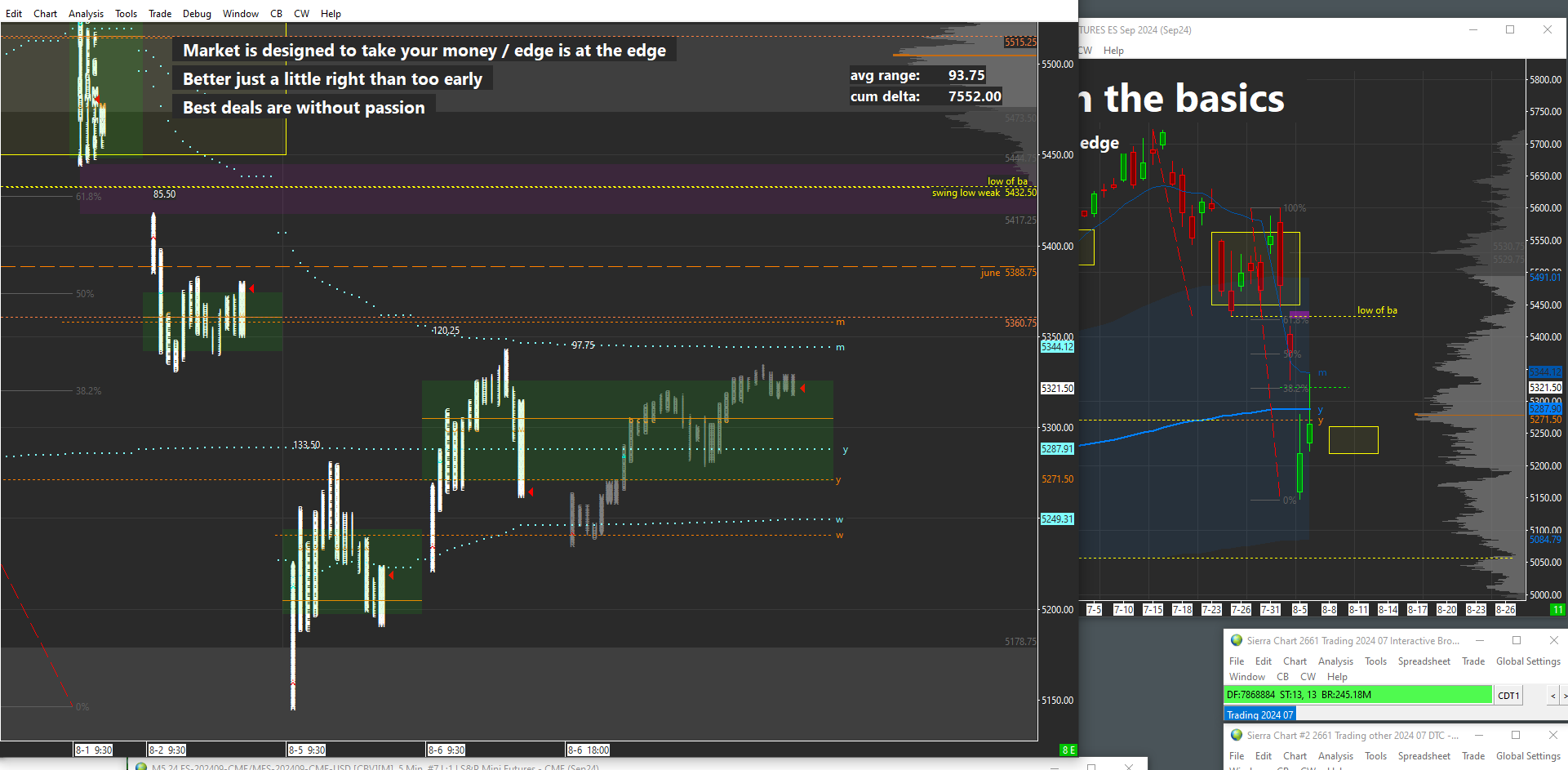This screenshot has width=1568, height=770.
Task: Open Global Settings in Sierra Chart #2 window
Action: click(x=1528, y=756)
